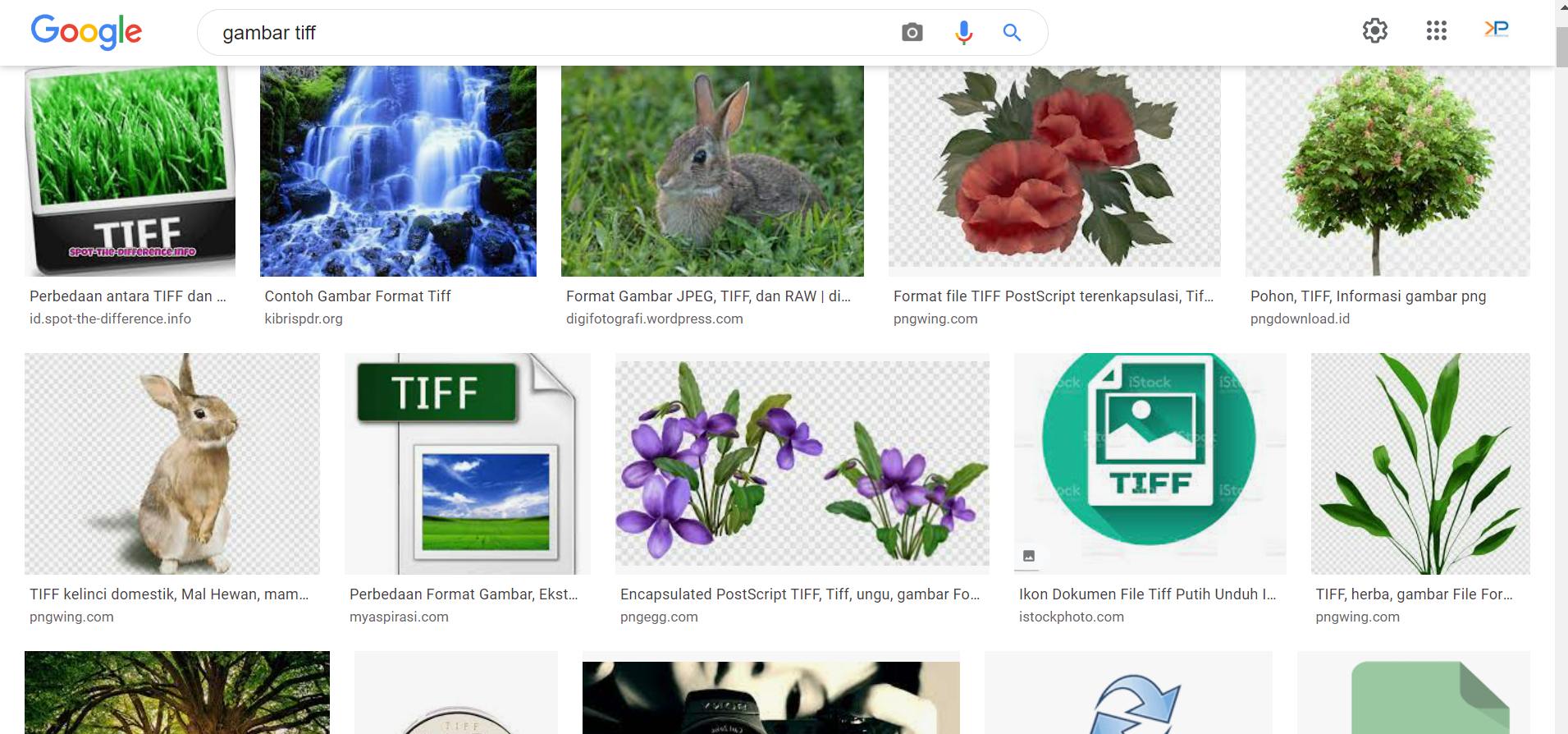This screenshot has width=1568, height=734.
Task: Visit pngwing.com source under rabbit image
Action: (x=71, y=617)
